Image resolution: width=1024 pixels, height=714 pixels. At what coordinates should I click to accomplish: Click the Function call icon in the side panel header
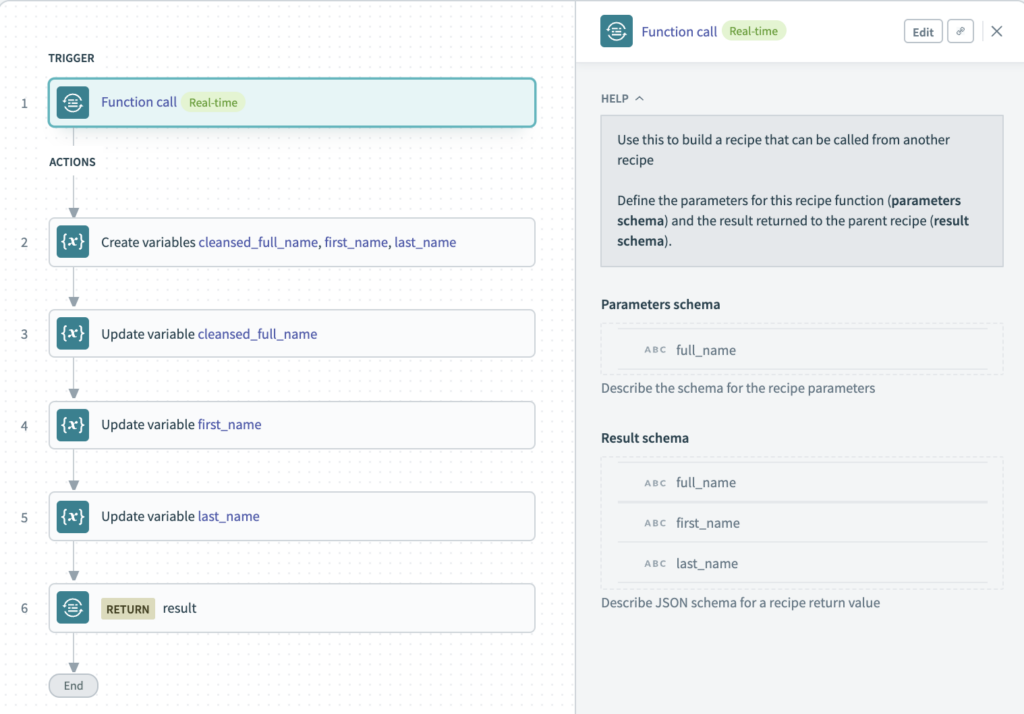(x=616, y=31)
